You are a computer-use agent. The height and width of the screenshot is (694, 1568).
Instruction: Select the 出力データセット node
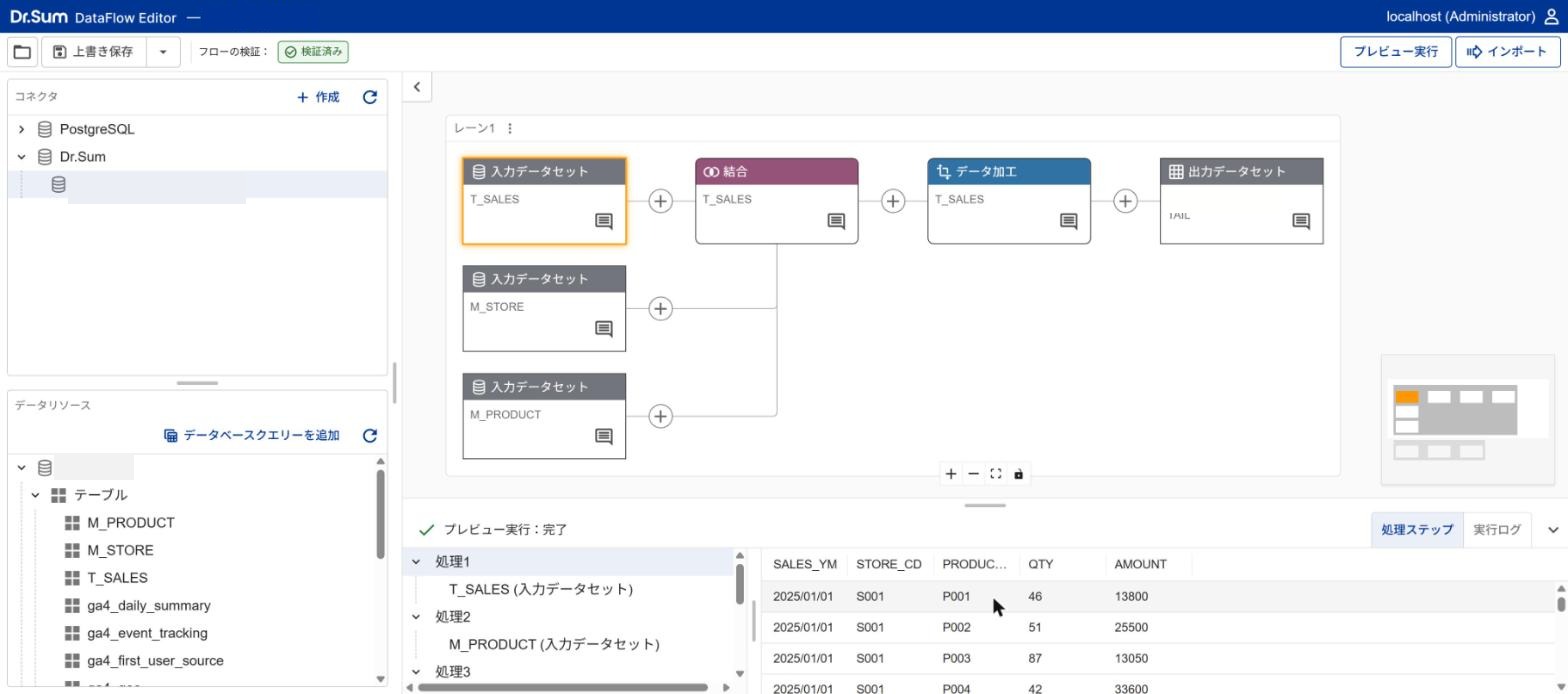(x=1241, y=201)
